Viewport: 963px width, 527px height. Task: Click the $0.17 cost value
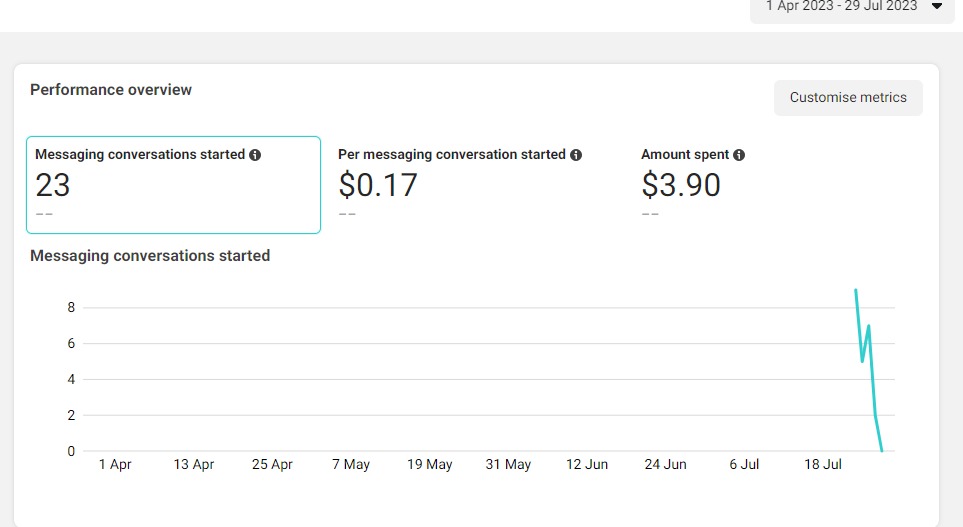click(378, 185)
